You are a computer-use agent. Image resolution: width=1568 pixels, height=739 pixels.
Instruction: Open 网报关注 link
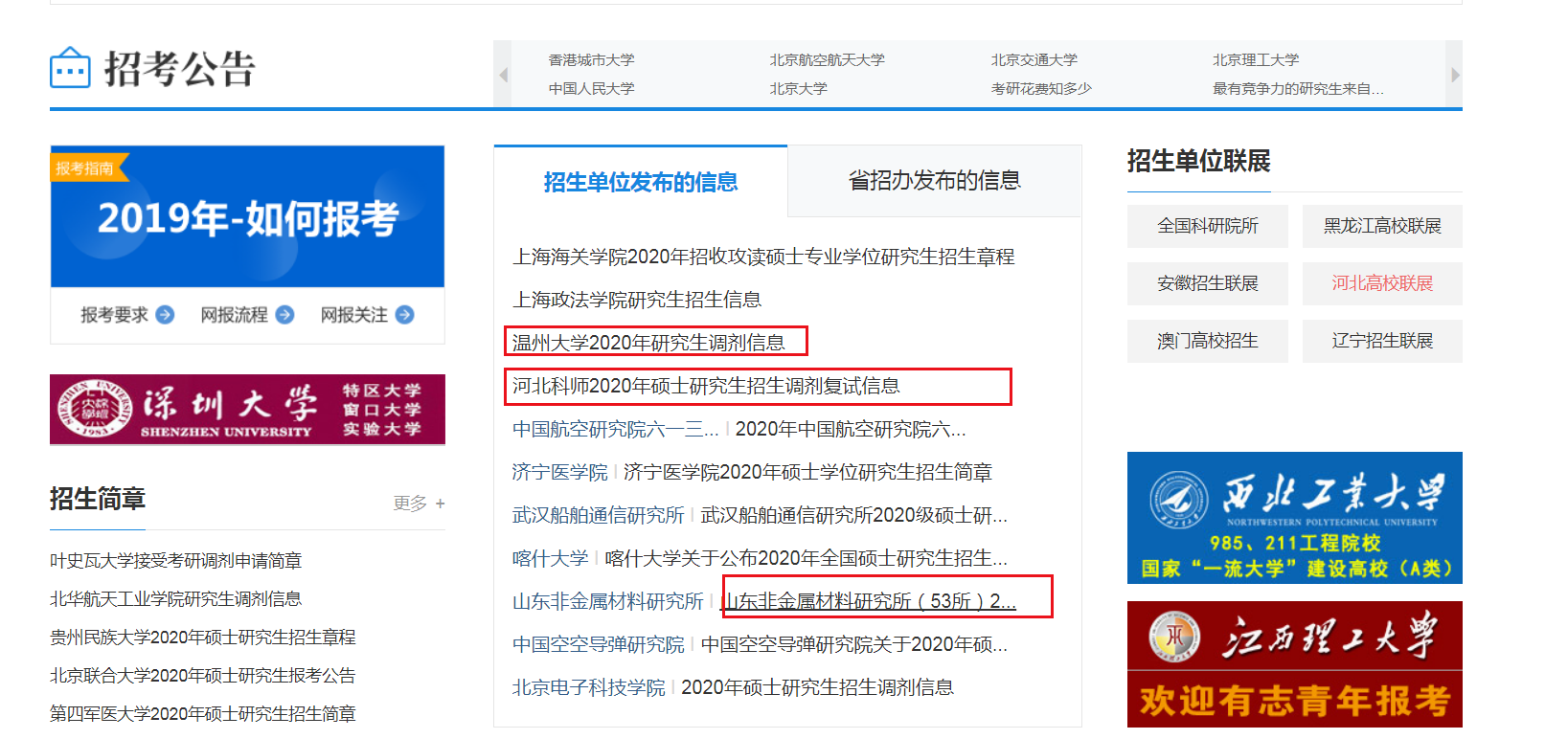coord(353,315)
